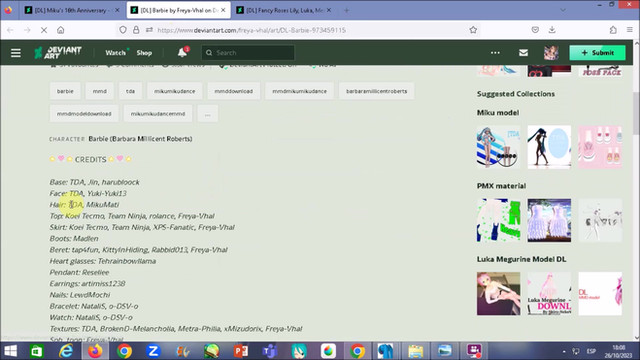This screenshot has width=640, height=360.
Task: Click the Submit button
Action: point(597,53)
